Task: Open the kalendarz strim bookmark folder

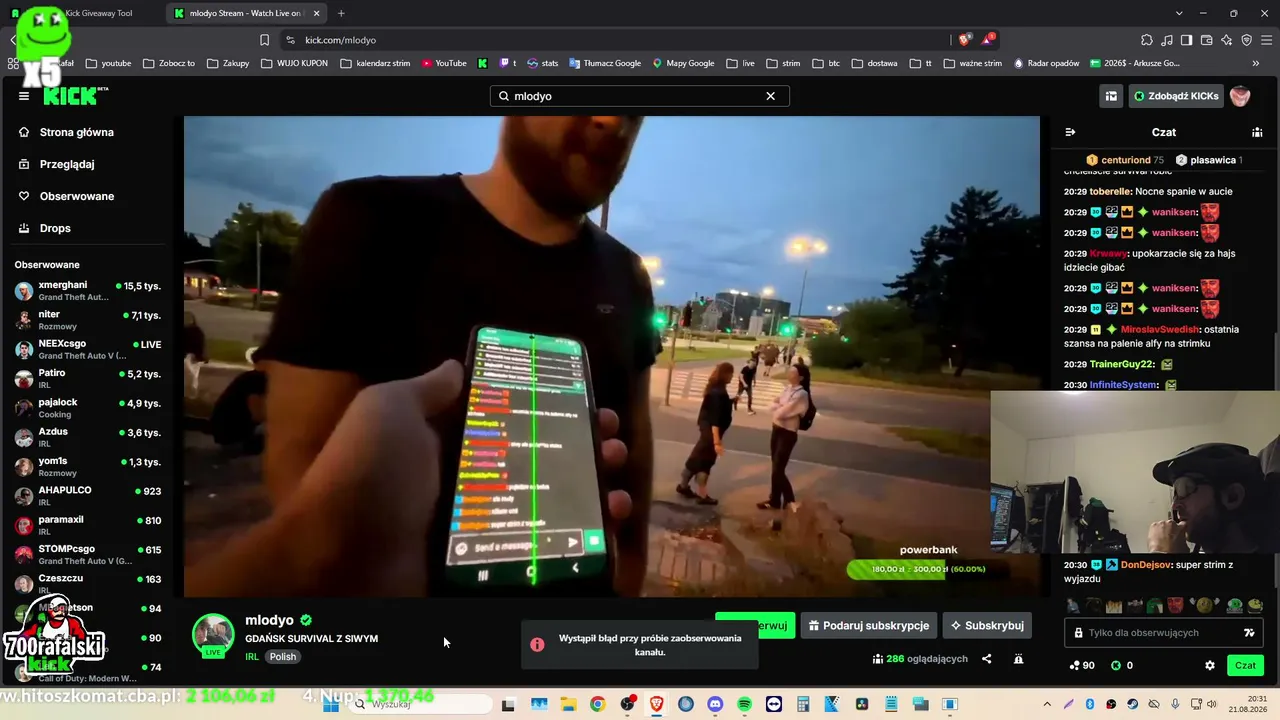Action: point(376,63)
